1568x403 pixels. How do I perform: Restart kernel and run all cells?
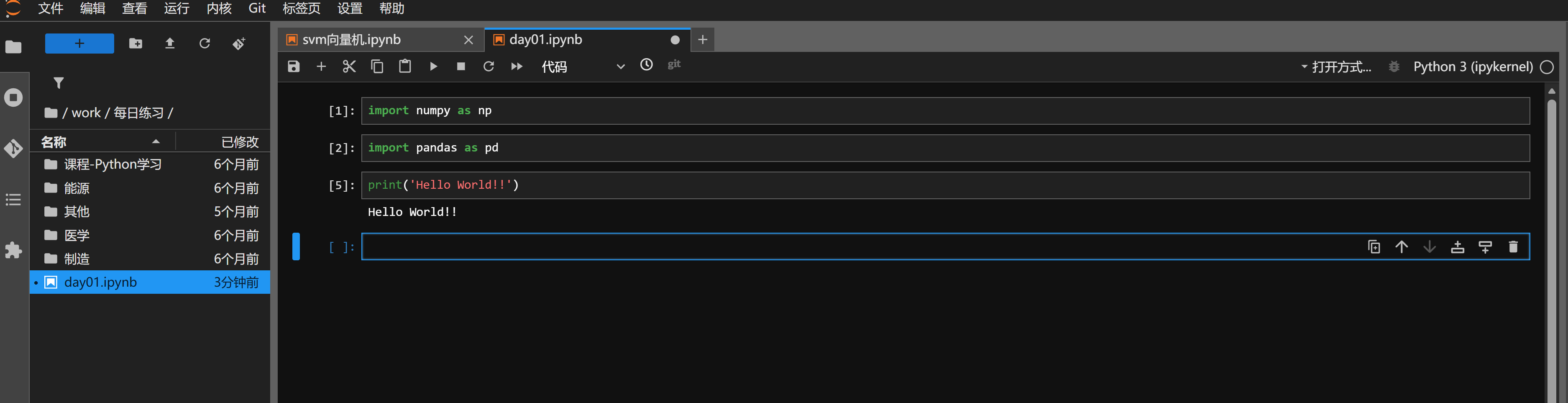coord(517,67)
